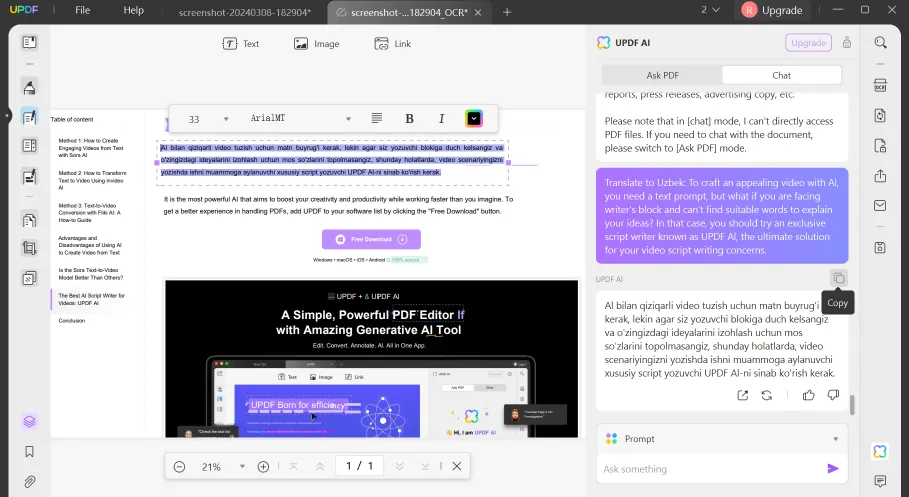Open the Bookmarks panel icon
The height and width of the screenshot is (497, 909).
click(29, 452)
